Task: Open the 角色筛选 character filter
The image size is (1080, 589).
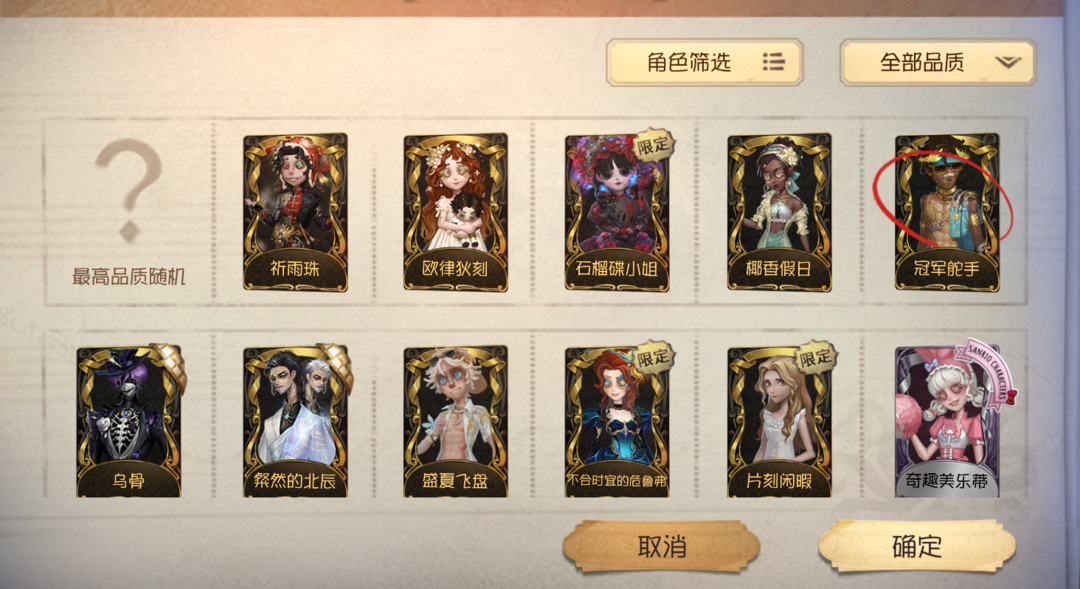Action: tap(705, 63)
